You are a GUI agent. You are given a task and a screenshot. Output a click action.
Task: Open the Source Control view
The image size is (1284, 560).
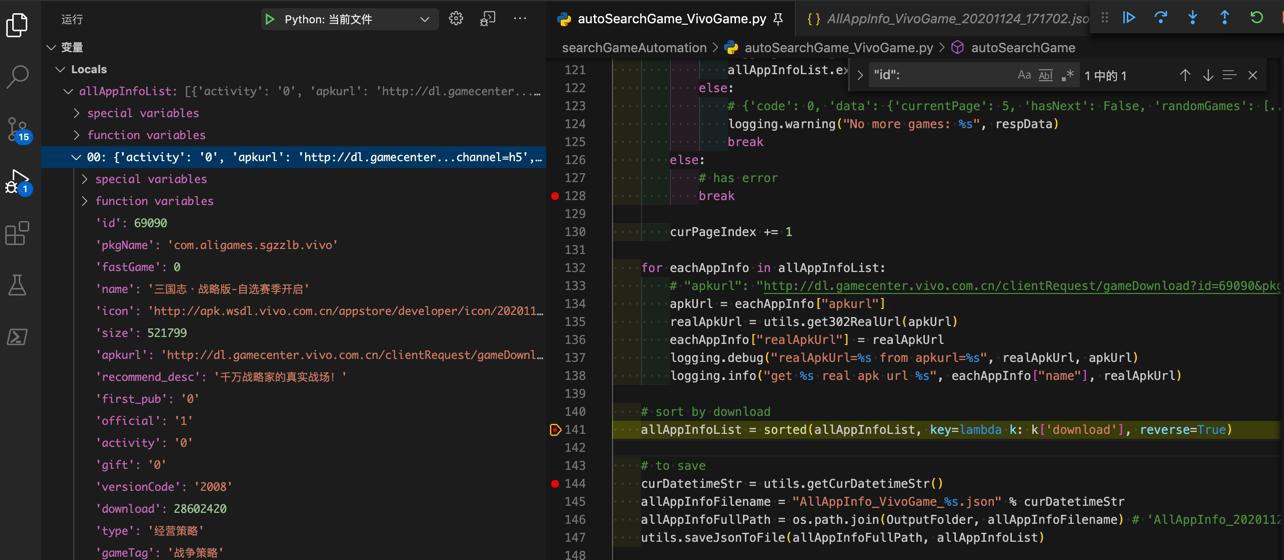17,128
